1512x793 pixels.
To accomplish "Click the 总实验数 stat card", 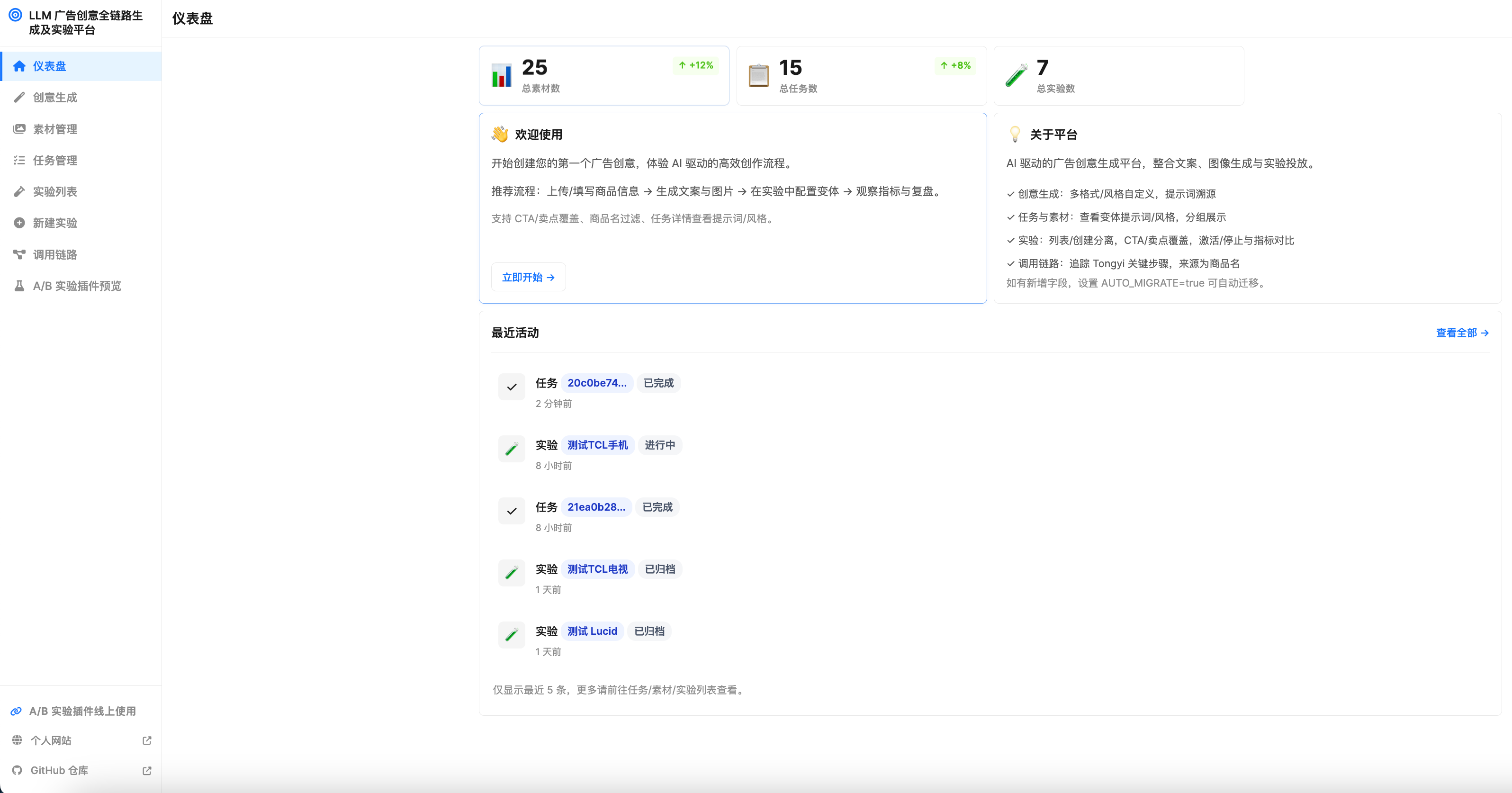I will [x=1119, y=76].
